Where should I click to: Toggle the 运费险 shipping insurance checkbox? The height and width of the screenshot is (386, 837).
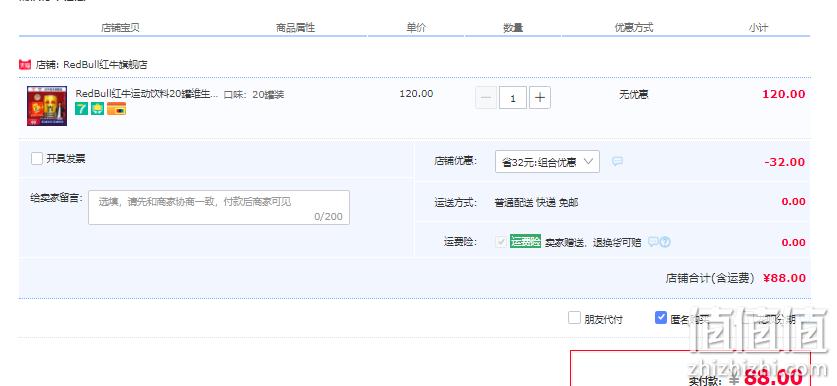pos(501,242)
